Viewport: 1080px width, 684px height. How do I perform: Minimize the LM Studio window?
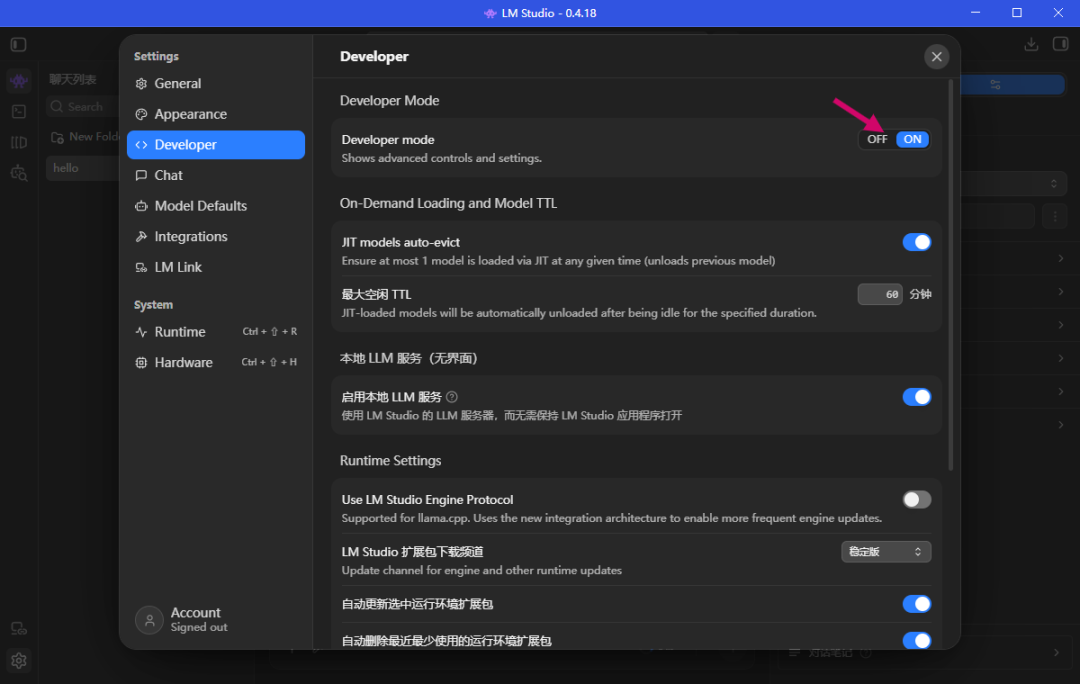tap(975, 13)
